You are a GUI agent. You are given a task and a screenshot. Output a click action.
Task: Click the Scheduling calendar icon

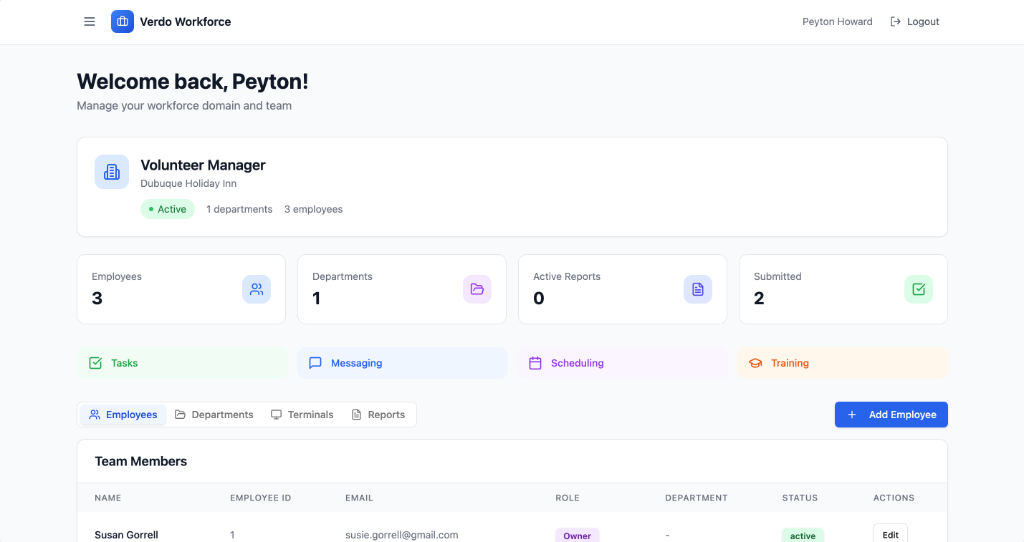pyautogui.click(x=535, y=363)
